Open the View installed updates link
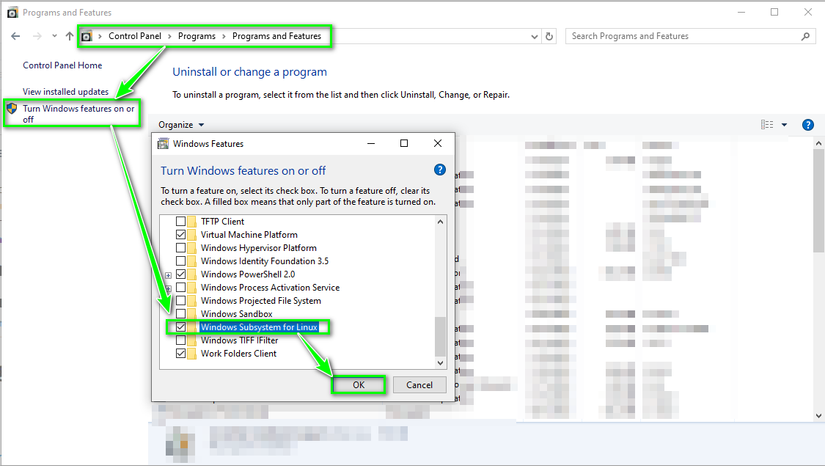The width and height of the screenshot is (825, 466). click(65, 92)
